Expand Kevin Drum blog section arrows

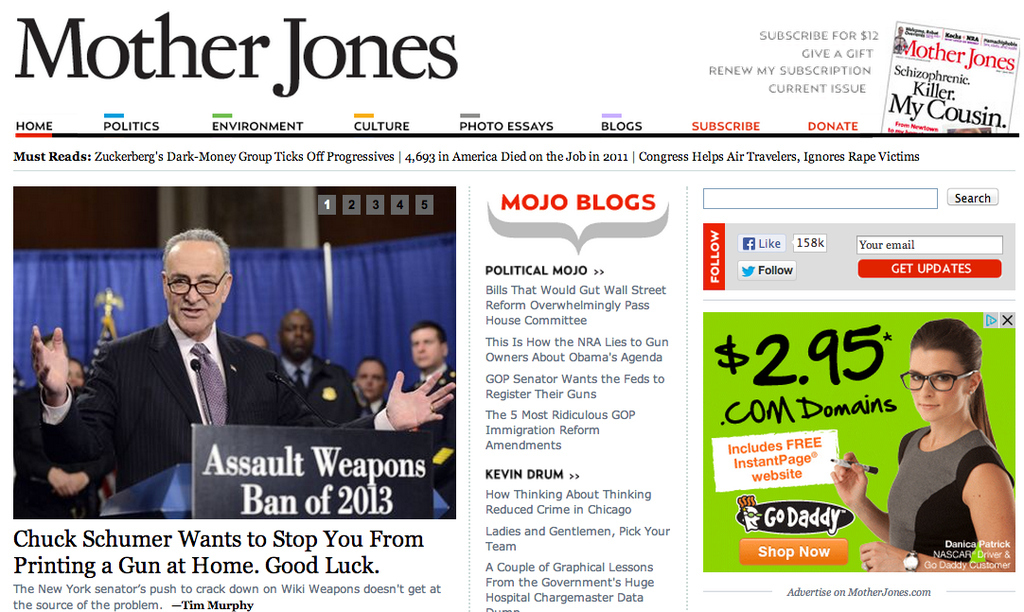click(x=574, y=475)
